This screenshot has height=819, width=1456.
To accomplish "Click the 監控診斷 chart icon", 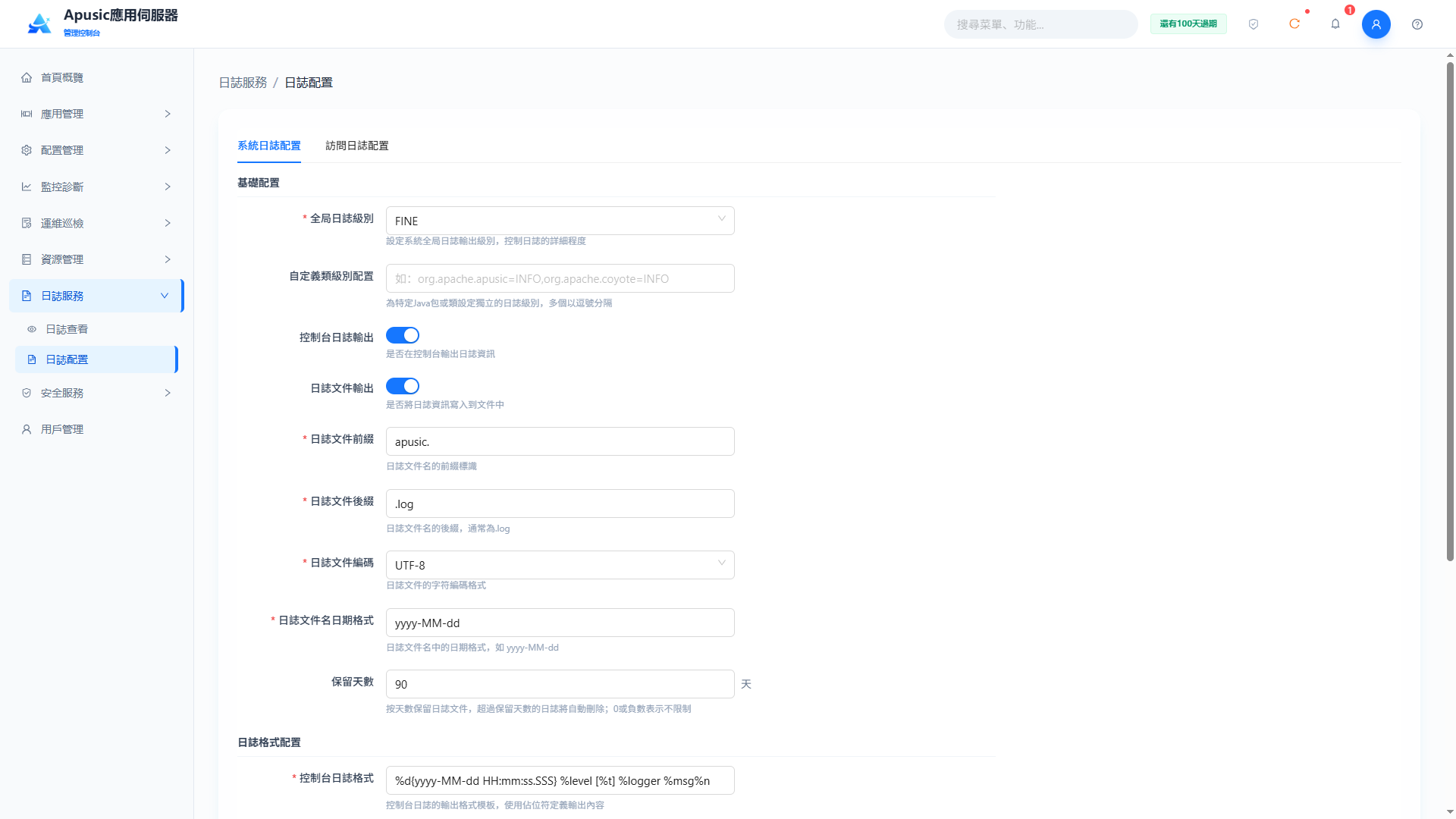I will 27,187.
